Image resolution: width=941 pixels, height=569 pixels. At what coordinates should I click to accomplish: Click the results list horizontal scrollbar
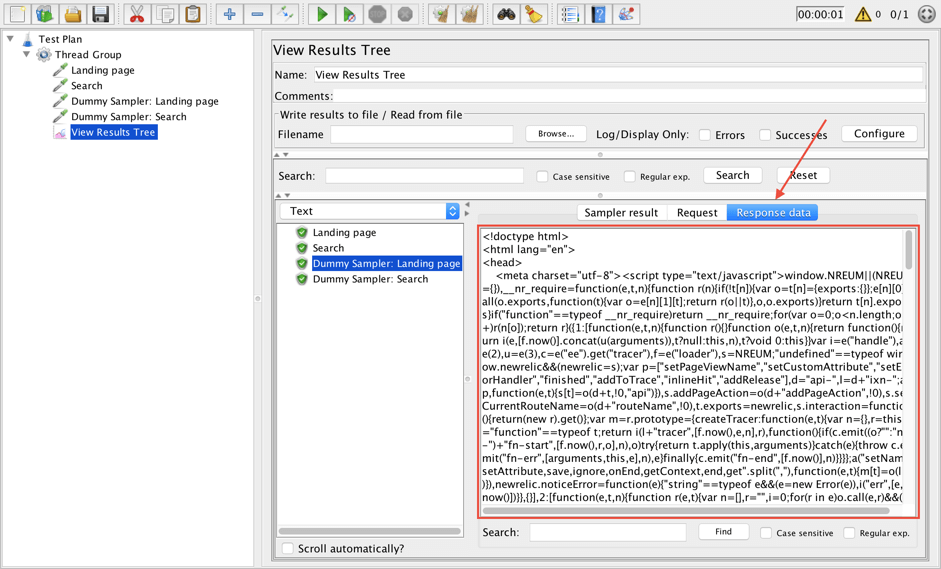point(370,531)
